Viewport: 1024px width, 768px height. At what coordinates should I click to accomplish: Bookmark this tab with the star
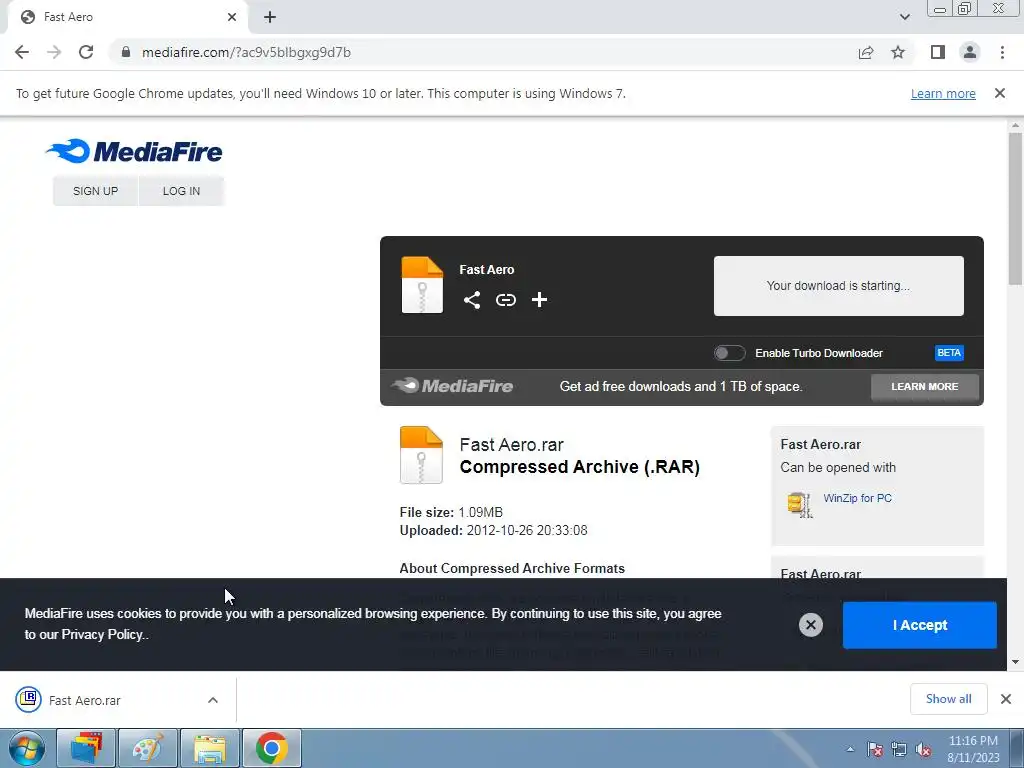tap(898, 52)
